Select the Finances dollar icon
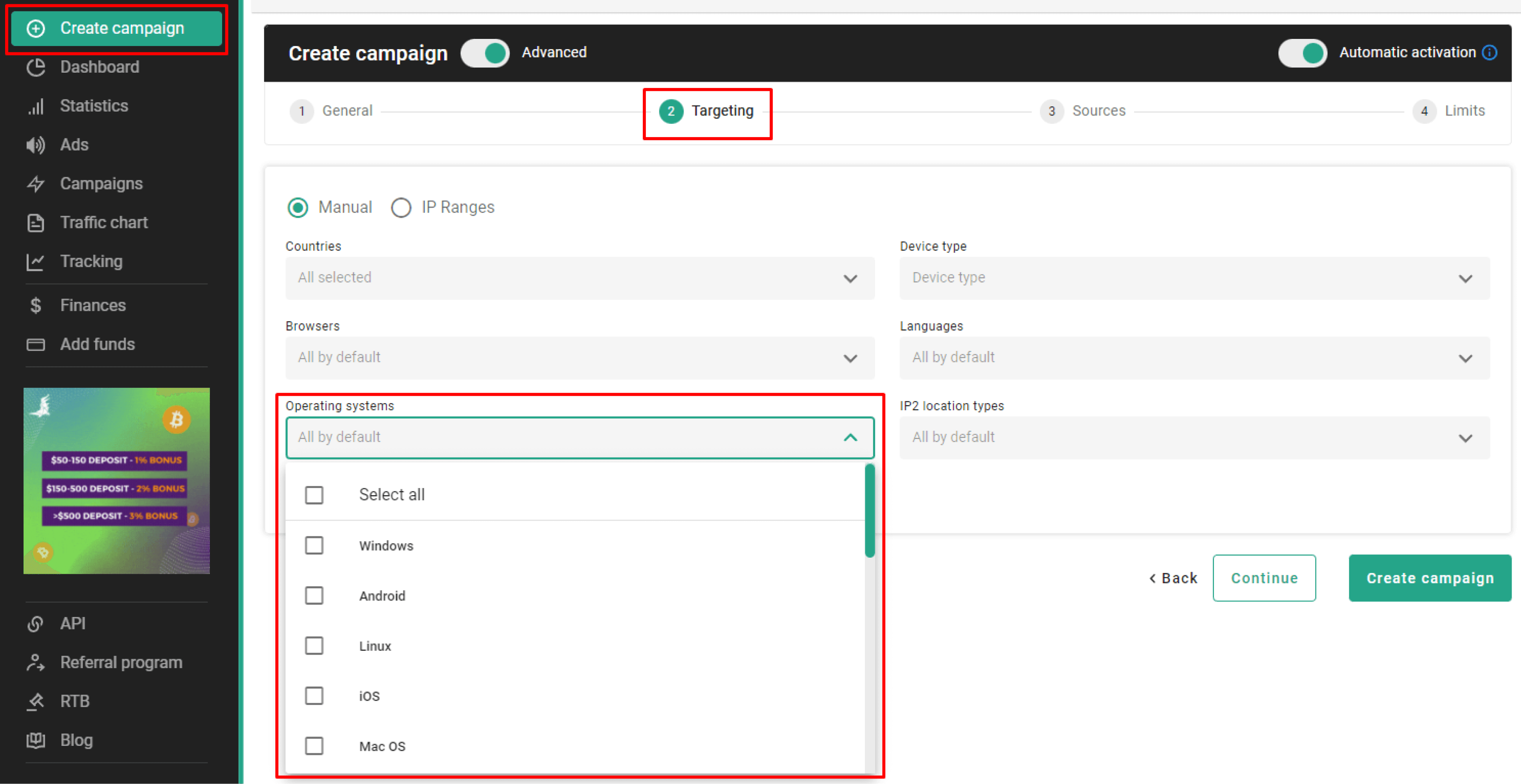The image size is (1521, 784). pos(35,305)
